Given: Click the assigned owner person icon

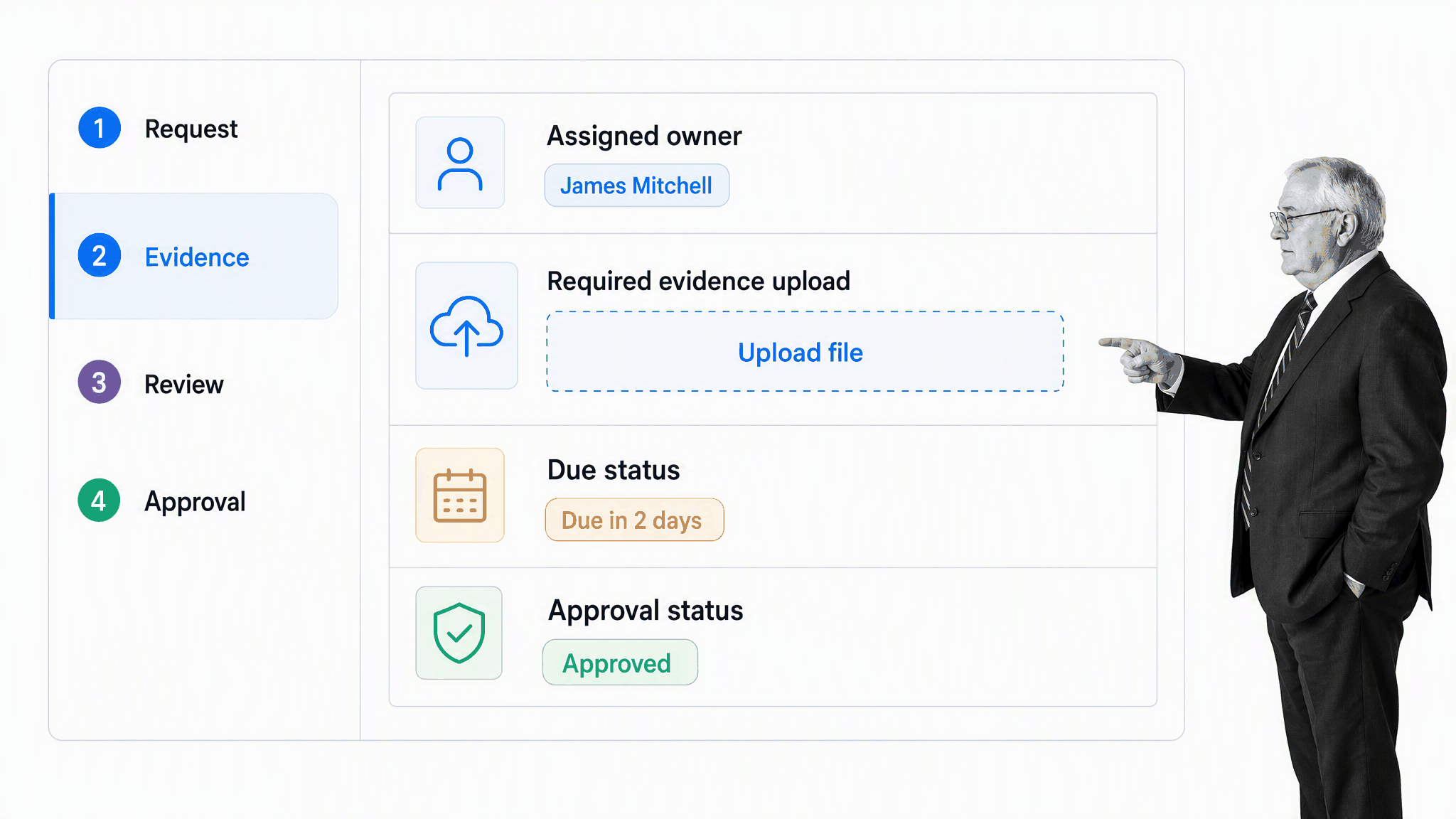Looking at the screenshot, I should [x=460, y=164].
